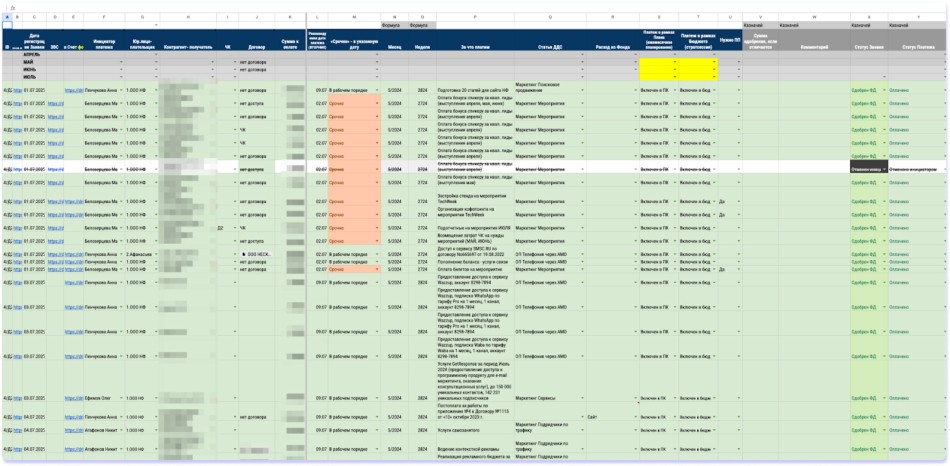Select yellow МАЙ cell under Платеж в рамках Плана
This screenshot has width=950, height=466.
tap(658, 62)
